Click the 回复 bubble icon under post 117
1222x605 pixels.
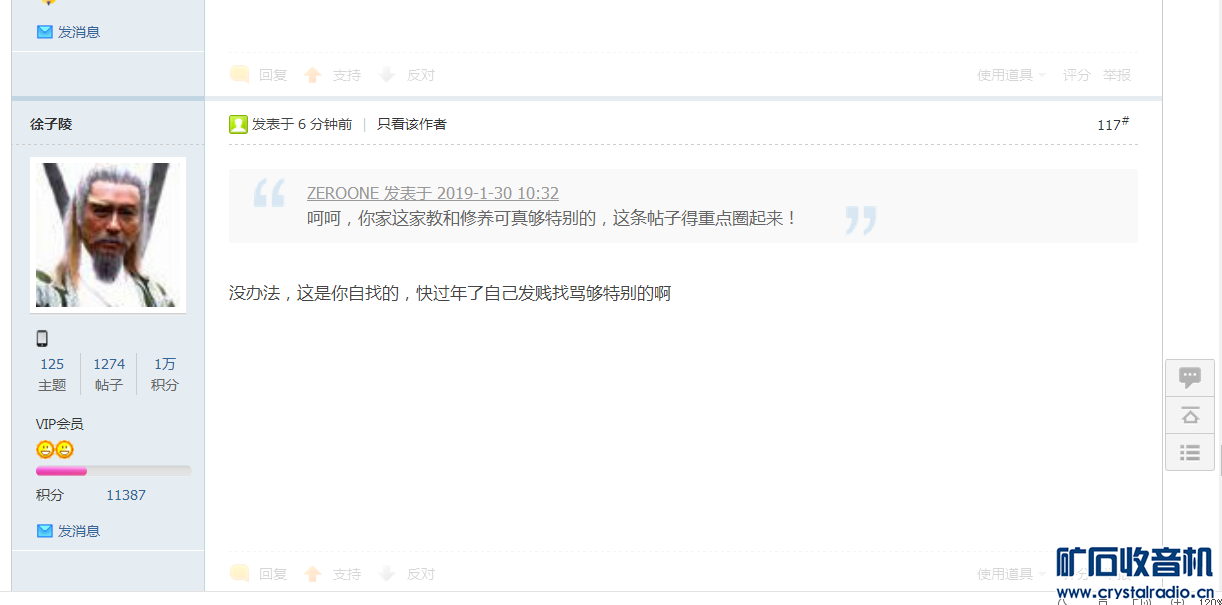coord(239,574)
